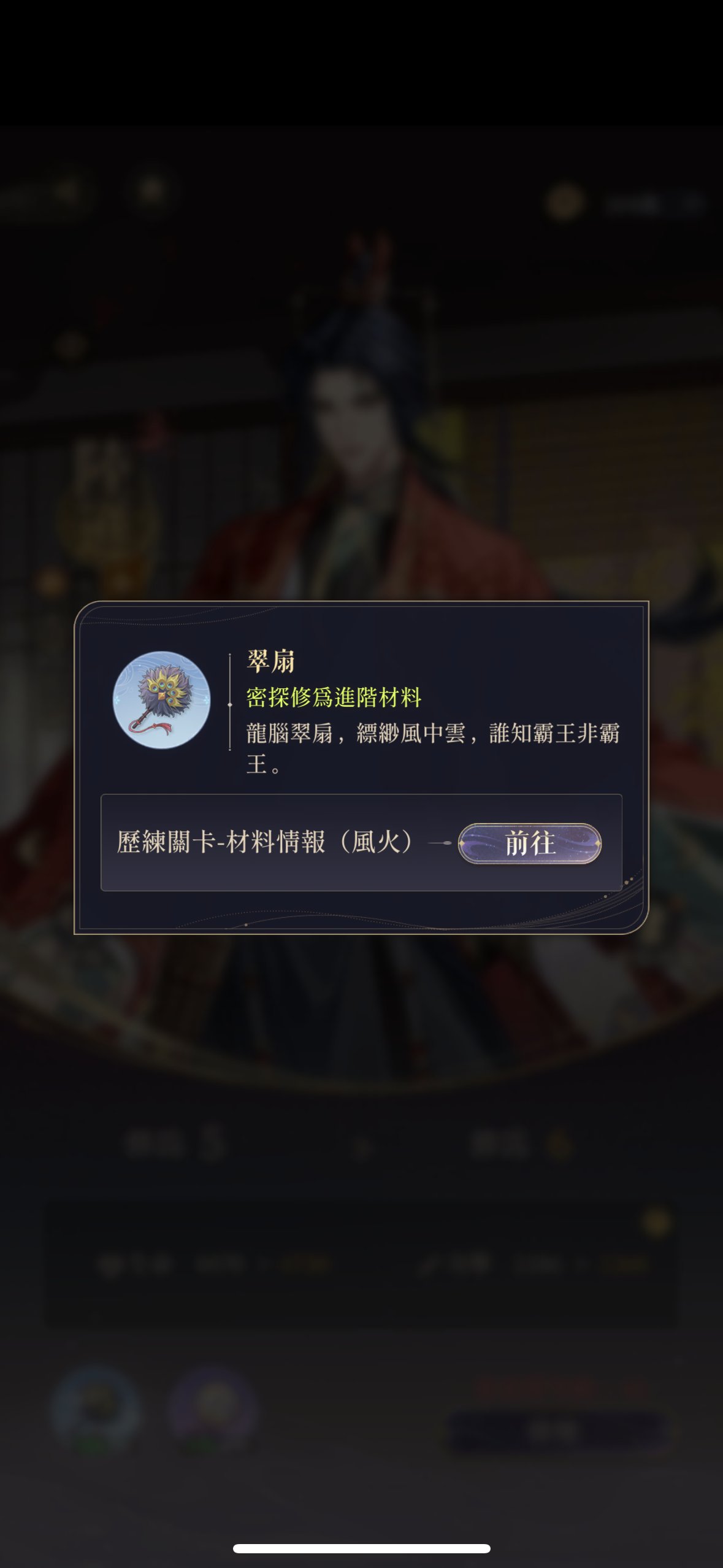Tap the blurred currency amount beside the coin
This screenshot has height=1568, width=723.
click(x=653, y=204)
